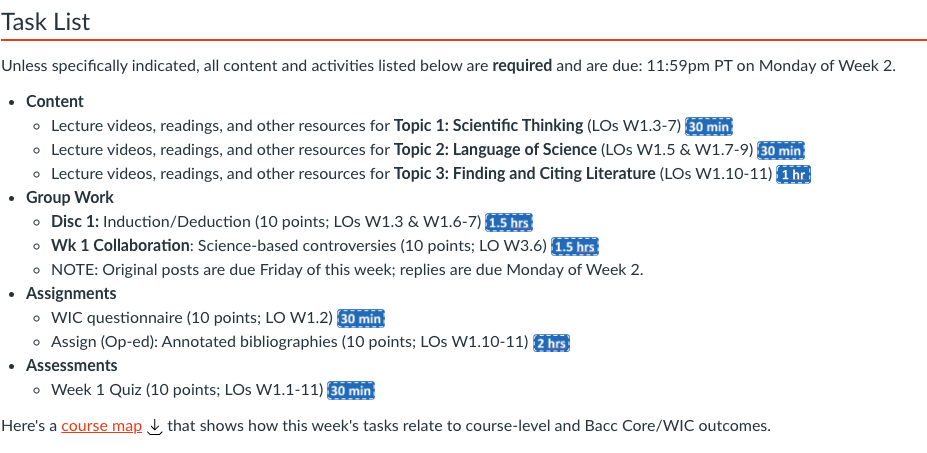The width and height of the screenshot is (927, 453).
Task: Click Topic 1: Scientific Thinking text
Action: [488, 126]
